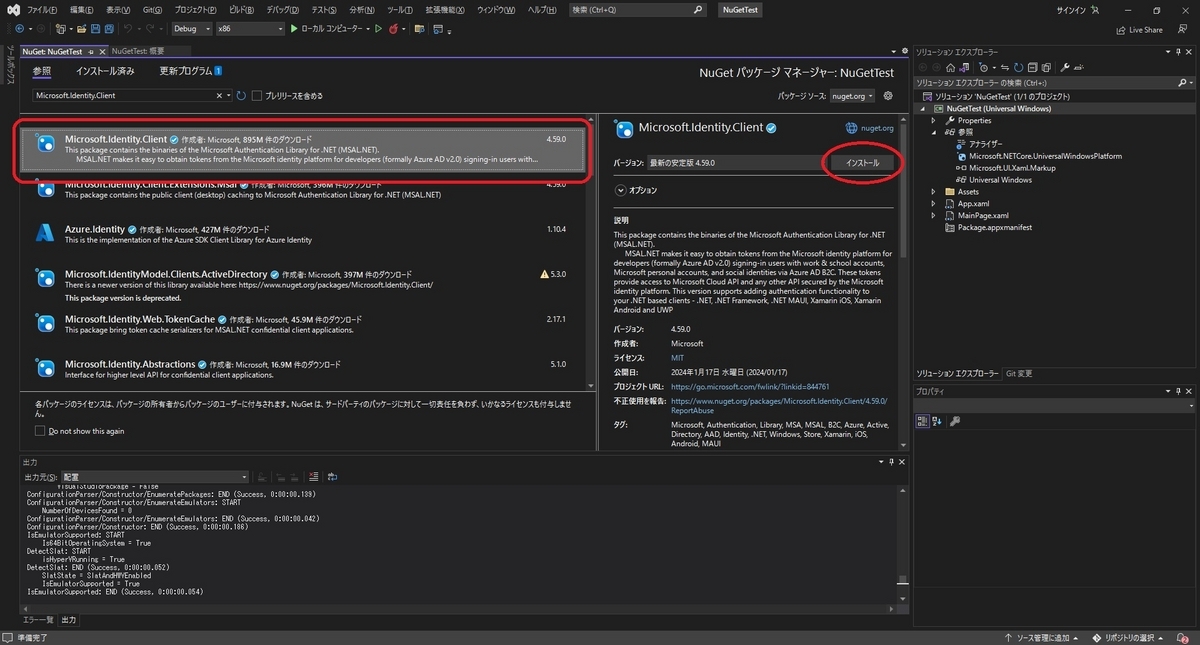Open NuGet settings gear icon
The image size is (1200, 645).
[888, 96]
